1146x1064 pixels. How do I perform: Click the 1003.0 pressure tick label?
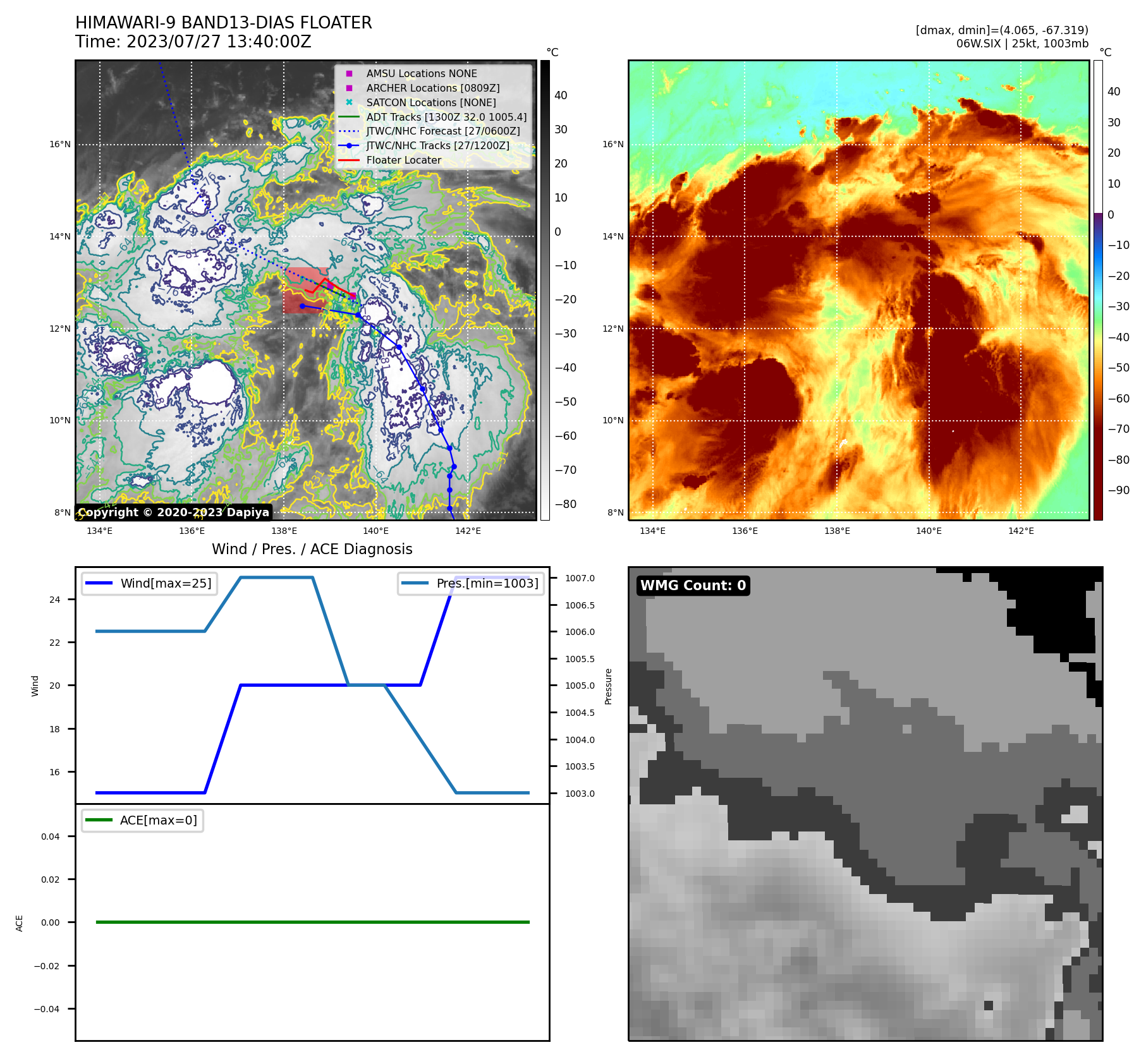(x=580, y=794)
